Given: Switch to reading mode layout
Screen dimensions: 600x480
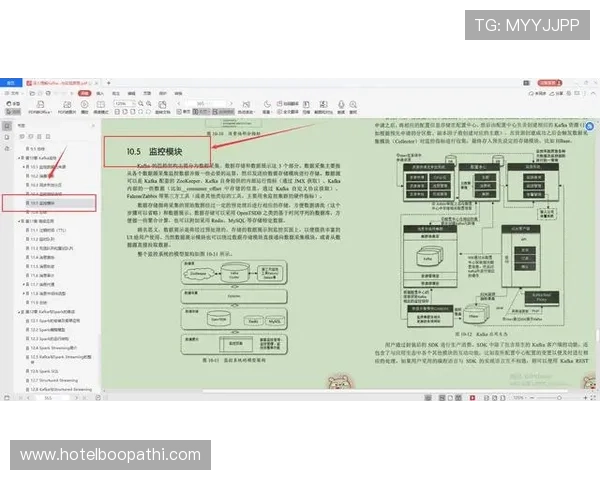Looking at the screenshot, I should (x=101, y=108).
